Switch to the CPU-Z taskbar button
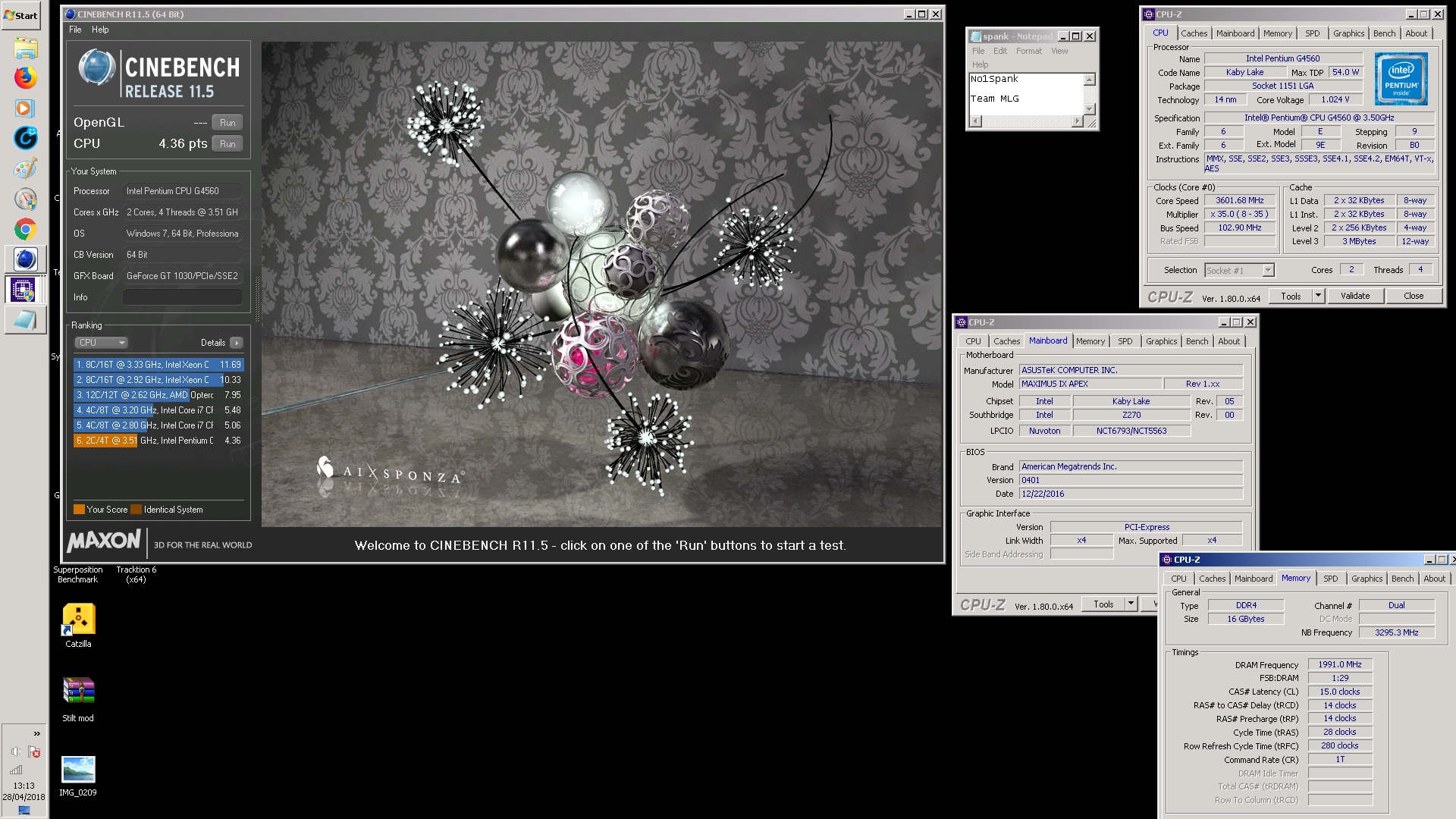This screenshot has height=819, width=1456. coord(25,290)
